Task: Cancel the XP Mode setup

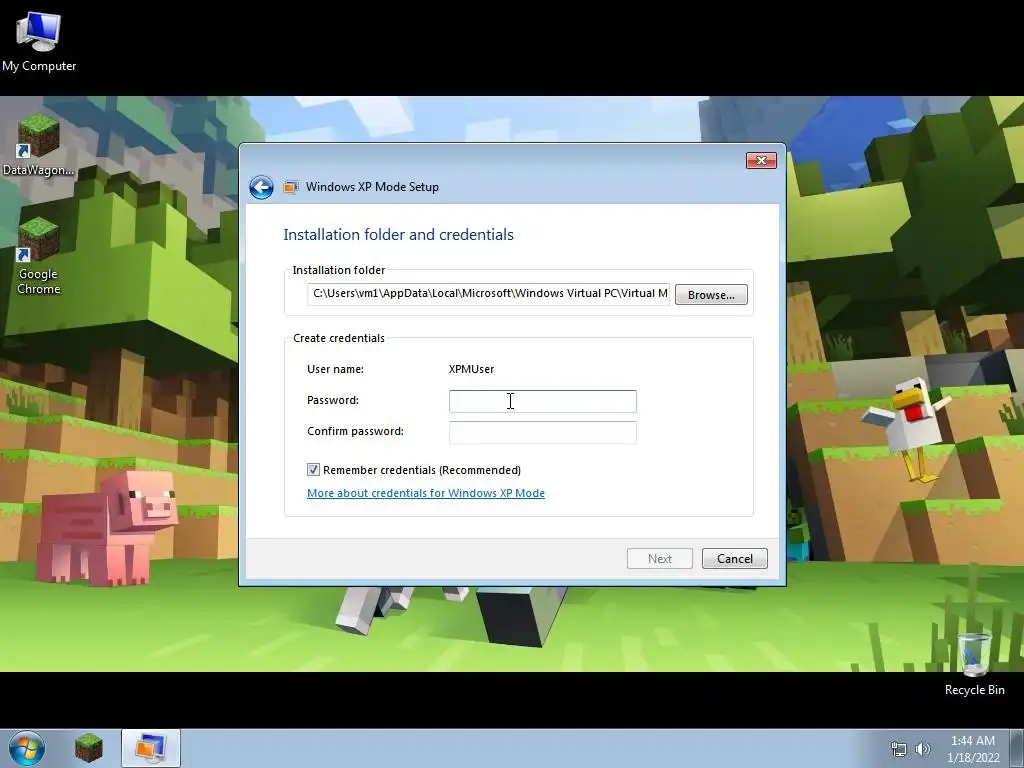Action: pos(735,558)
